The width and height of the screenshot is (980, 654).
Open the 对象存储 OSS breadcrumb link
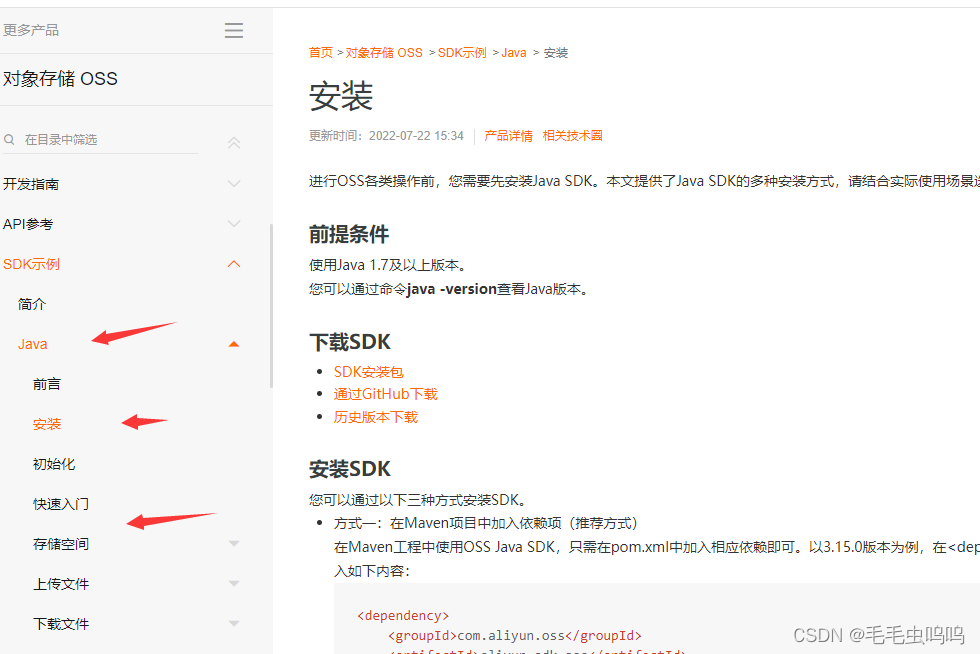384,52
